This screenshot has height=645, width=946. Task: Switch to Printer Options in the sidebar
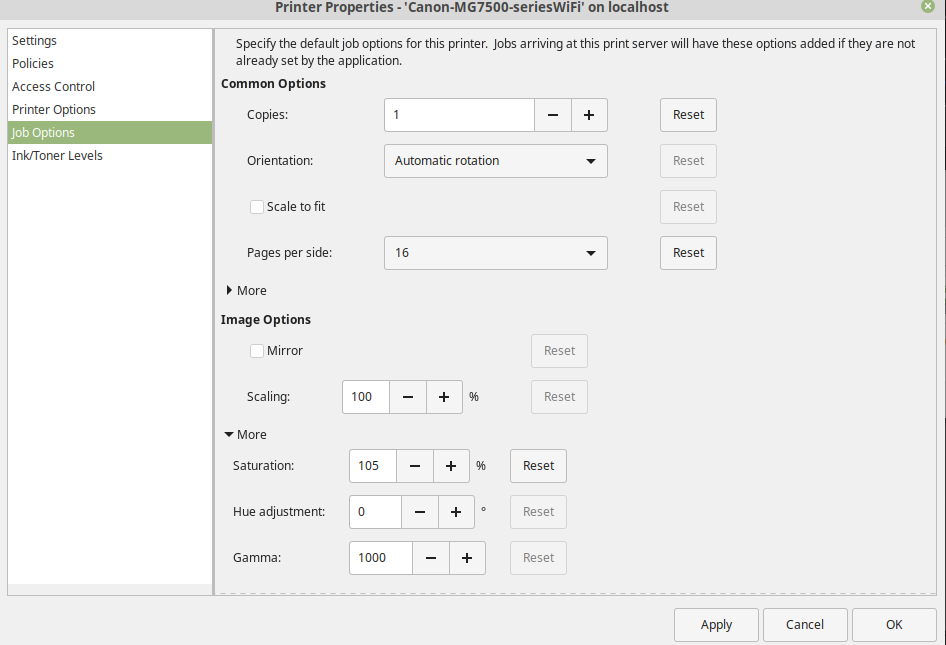[x=54, y=110]
